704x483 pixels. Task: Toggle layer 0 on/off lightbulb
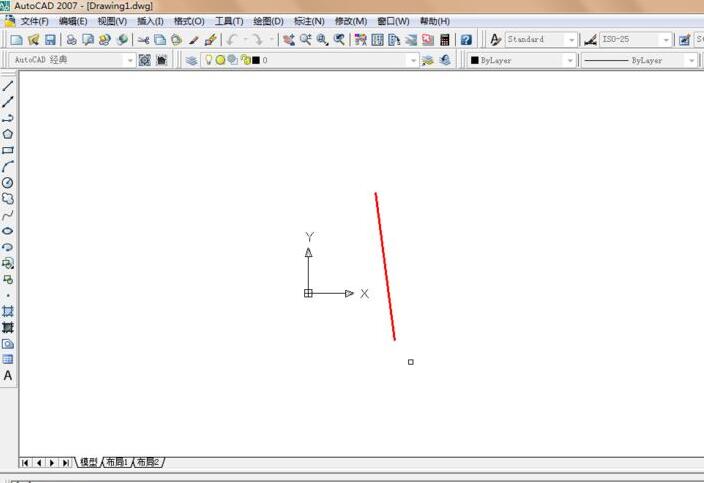209,60
